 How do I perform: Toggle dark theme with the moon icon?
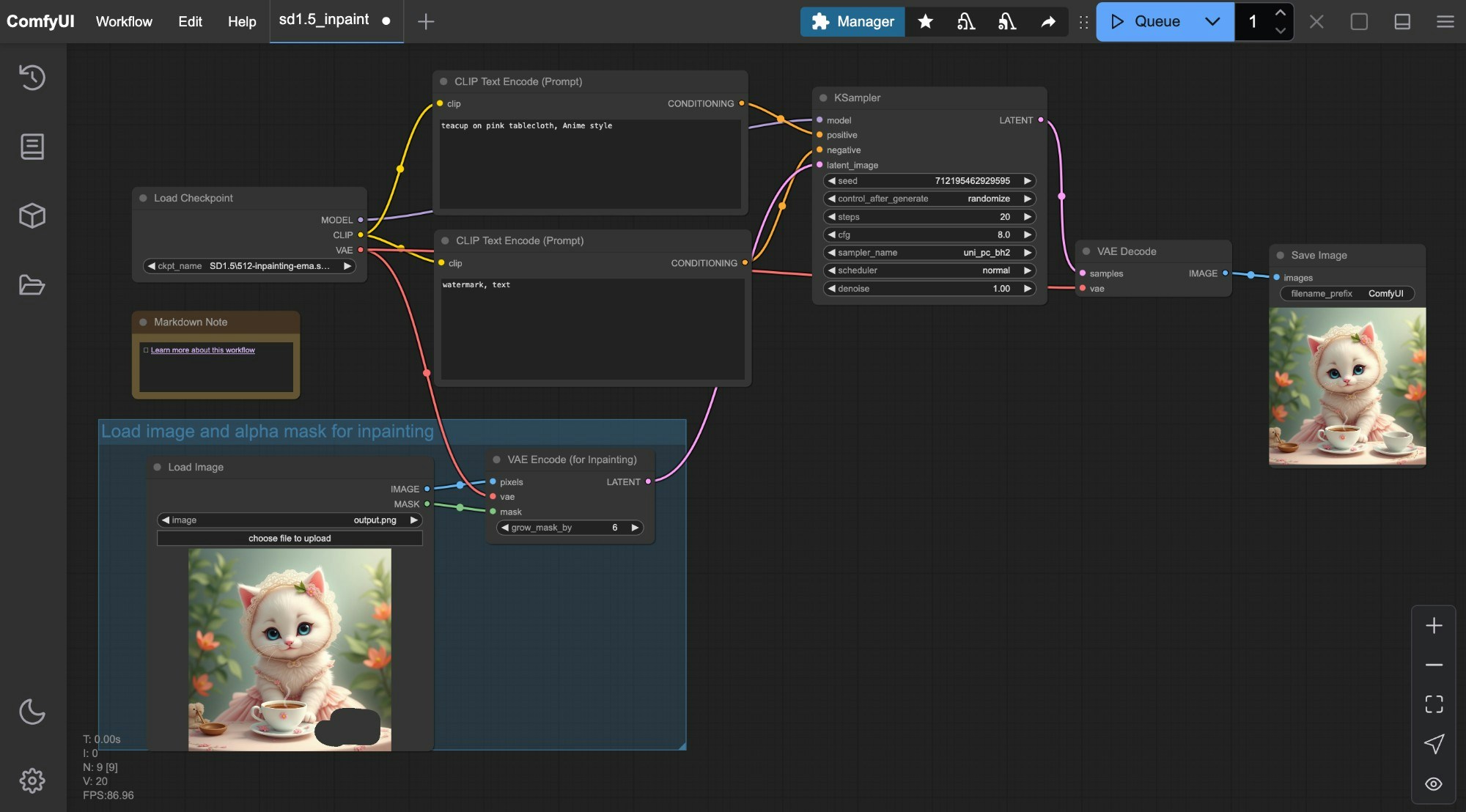pyautogui.click(x=32, y=711)
